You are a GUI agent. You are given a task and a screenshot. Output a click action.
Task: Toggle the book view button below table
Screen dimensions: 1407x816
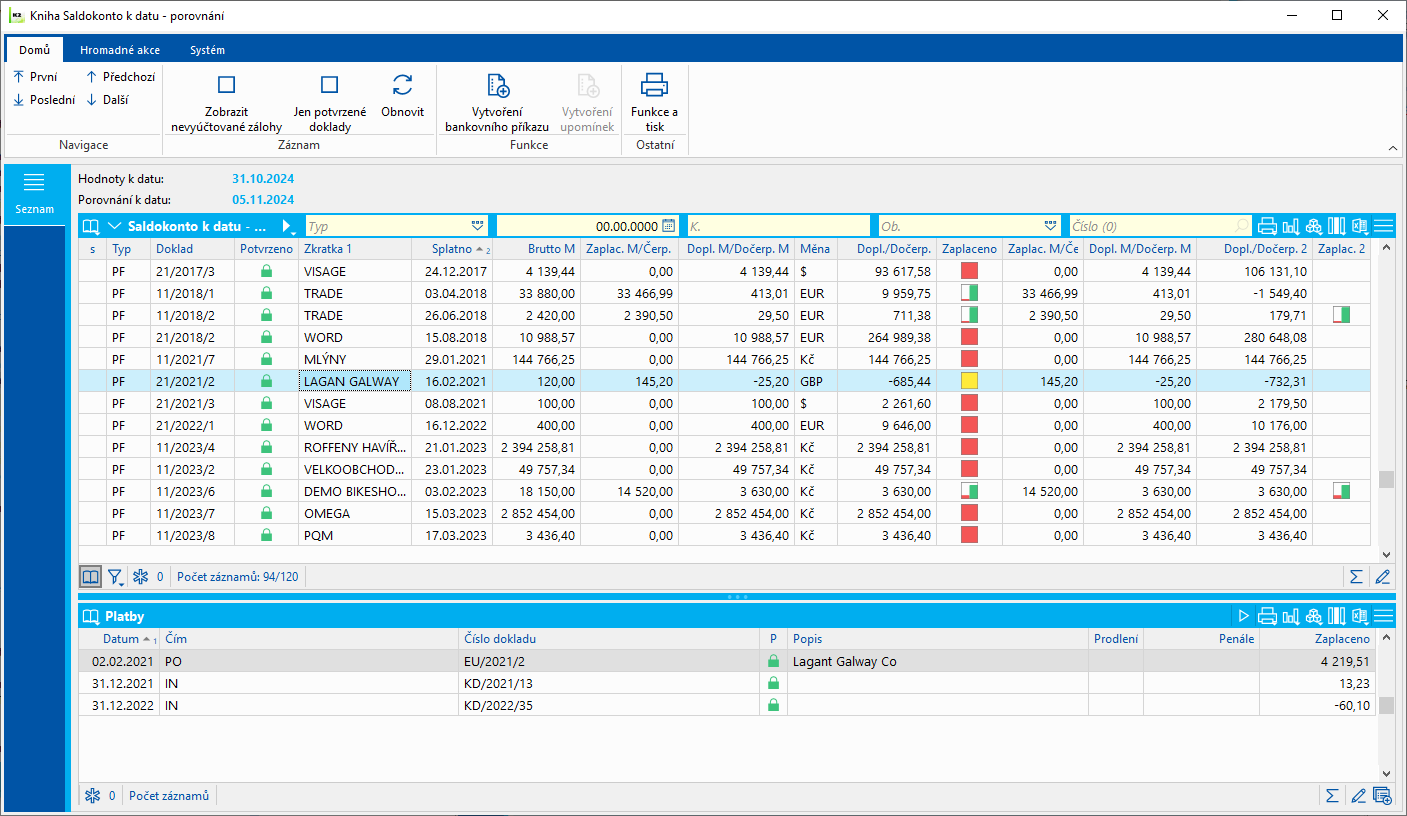coord(91,577)
